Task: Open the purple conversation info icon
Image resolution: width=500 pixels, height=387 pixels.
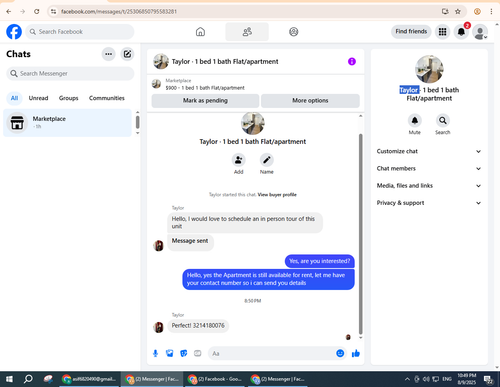Action: [x=352, y=61]
